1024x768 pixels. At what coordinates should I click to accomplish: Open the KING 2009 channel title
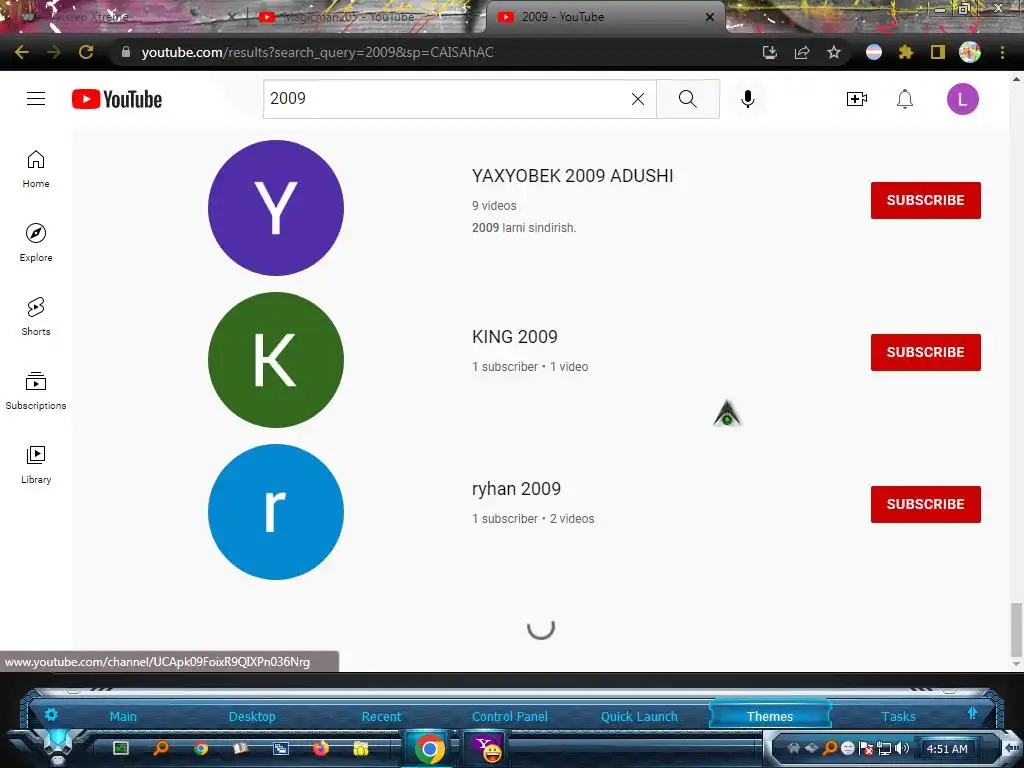coord(515,337)
